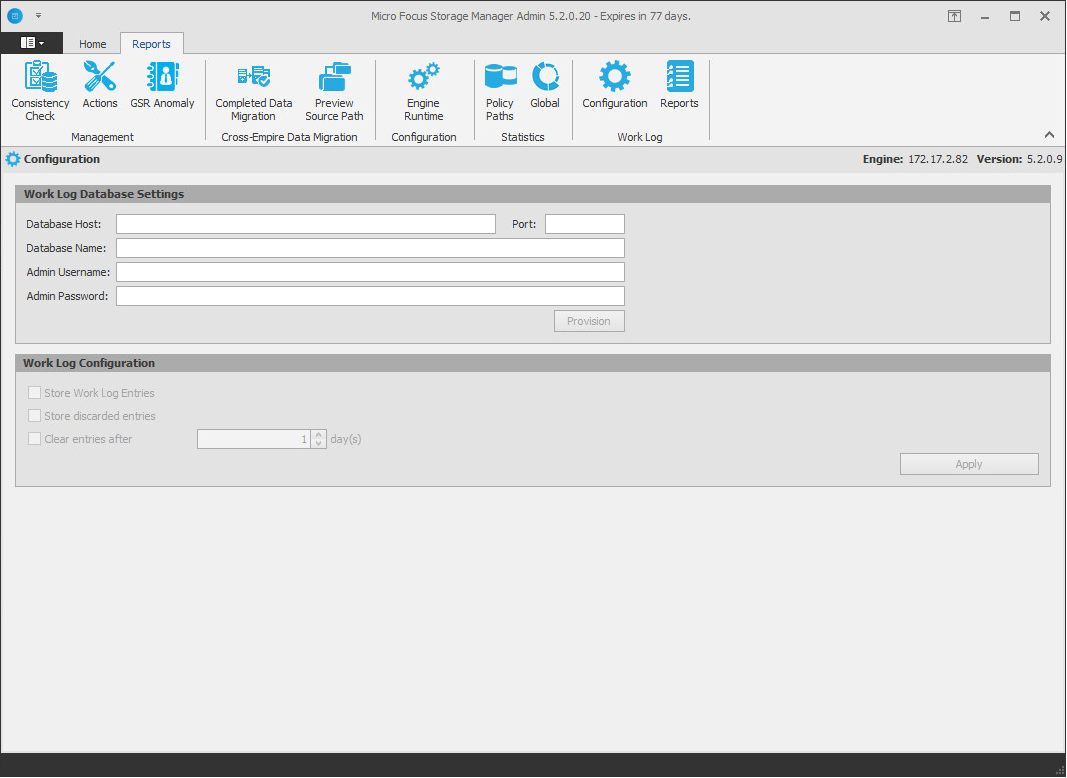Open Work Log Reports
Viewport: 1067px width, 778px height.
[679, 85]
